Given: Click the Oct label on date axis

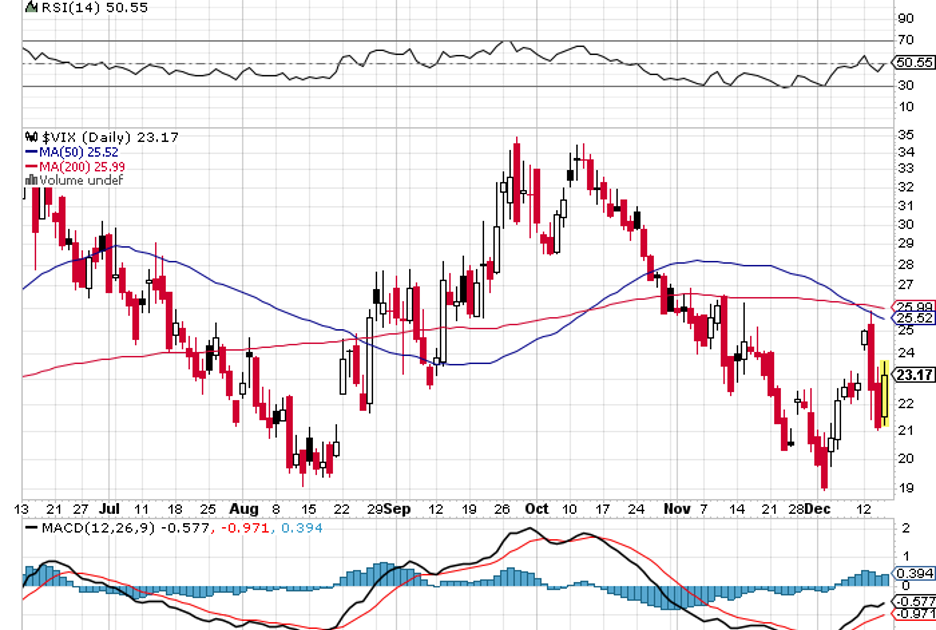Looking at the screenshot, I should [536, 508].
